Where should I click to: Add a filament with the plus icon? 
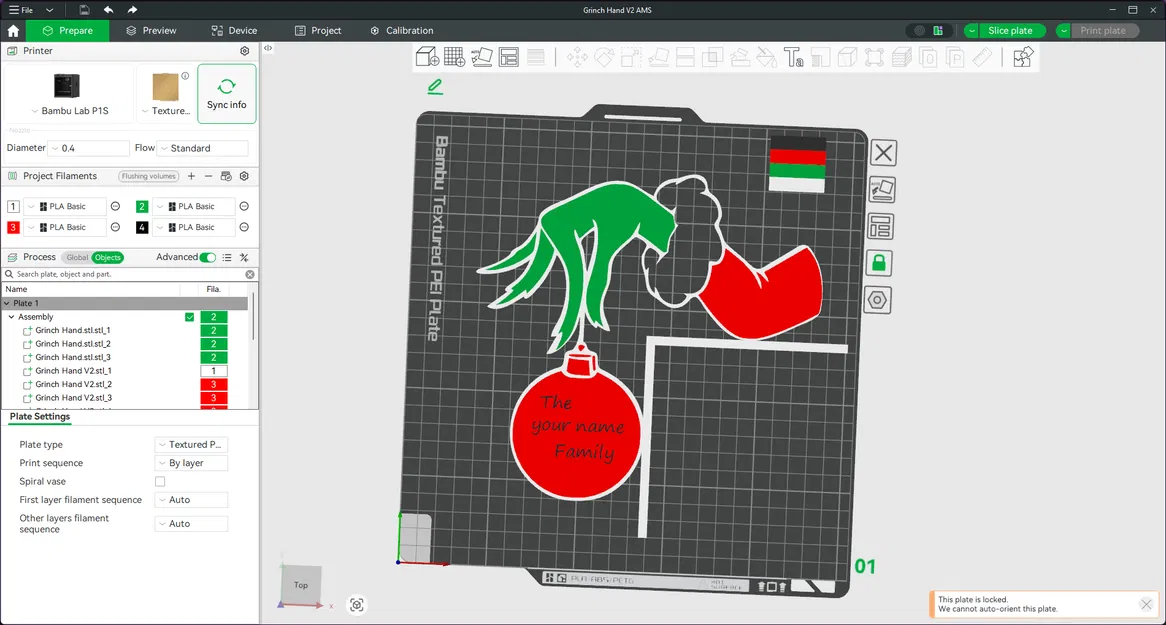pyautogui.click(x=191, y=176)
